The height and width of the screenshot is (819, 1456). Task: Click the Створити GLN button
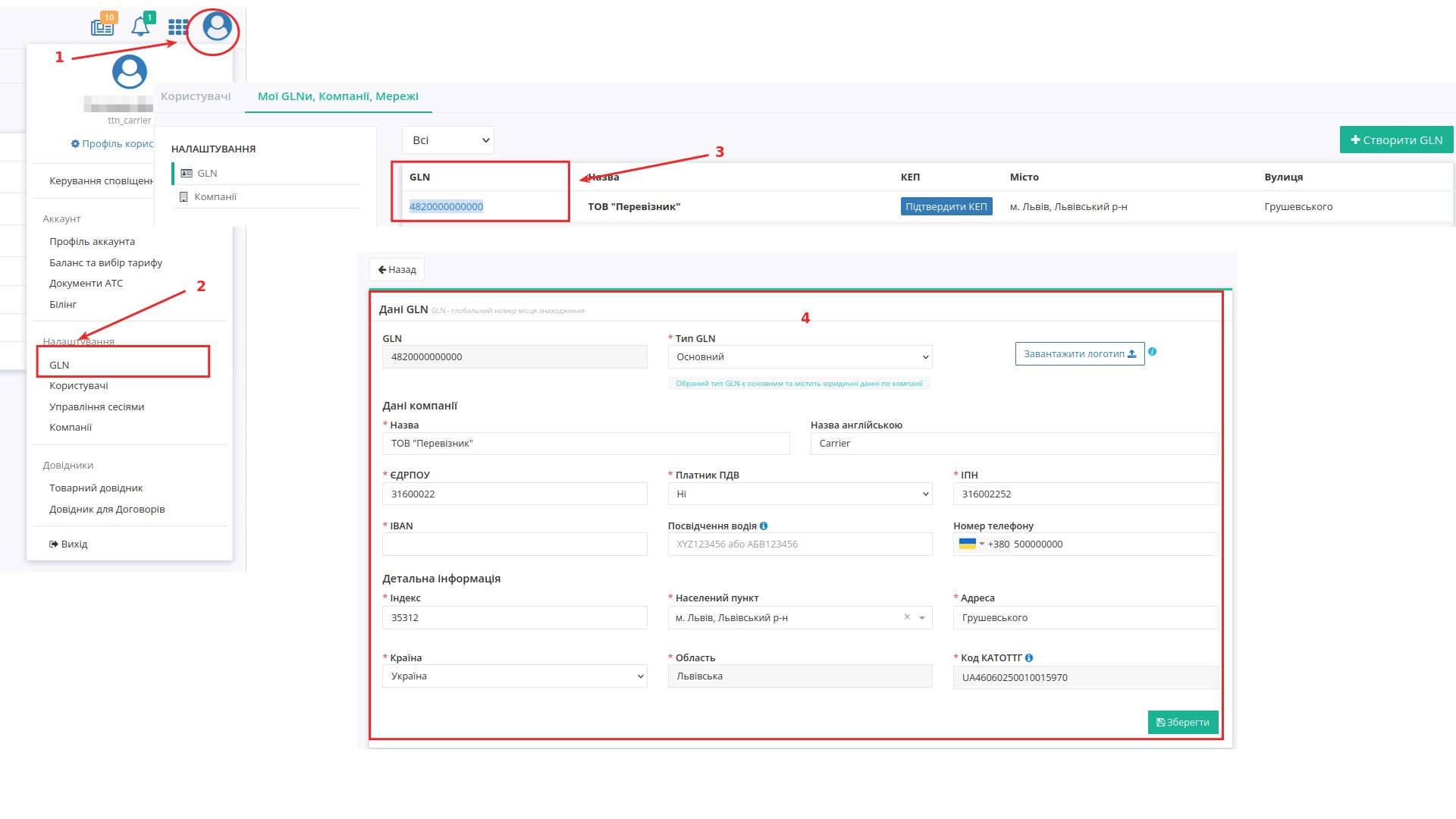pos(1396,140)
